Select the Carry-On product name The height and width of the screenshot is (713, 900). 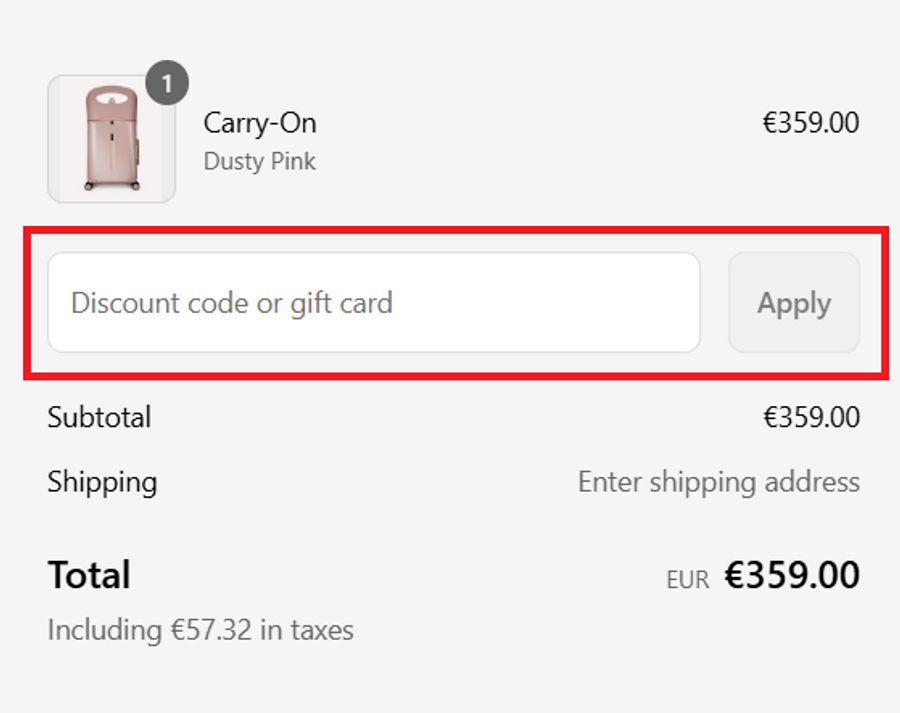(x=260, y=123)
